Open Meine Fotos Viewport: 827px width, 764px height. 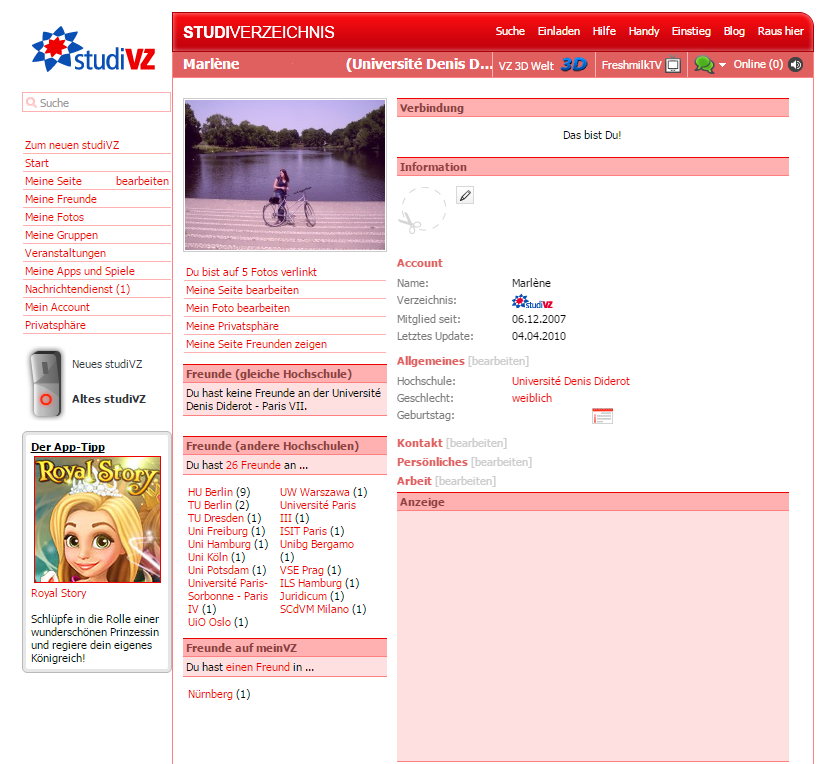[x=54, y=217]
